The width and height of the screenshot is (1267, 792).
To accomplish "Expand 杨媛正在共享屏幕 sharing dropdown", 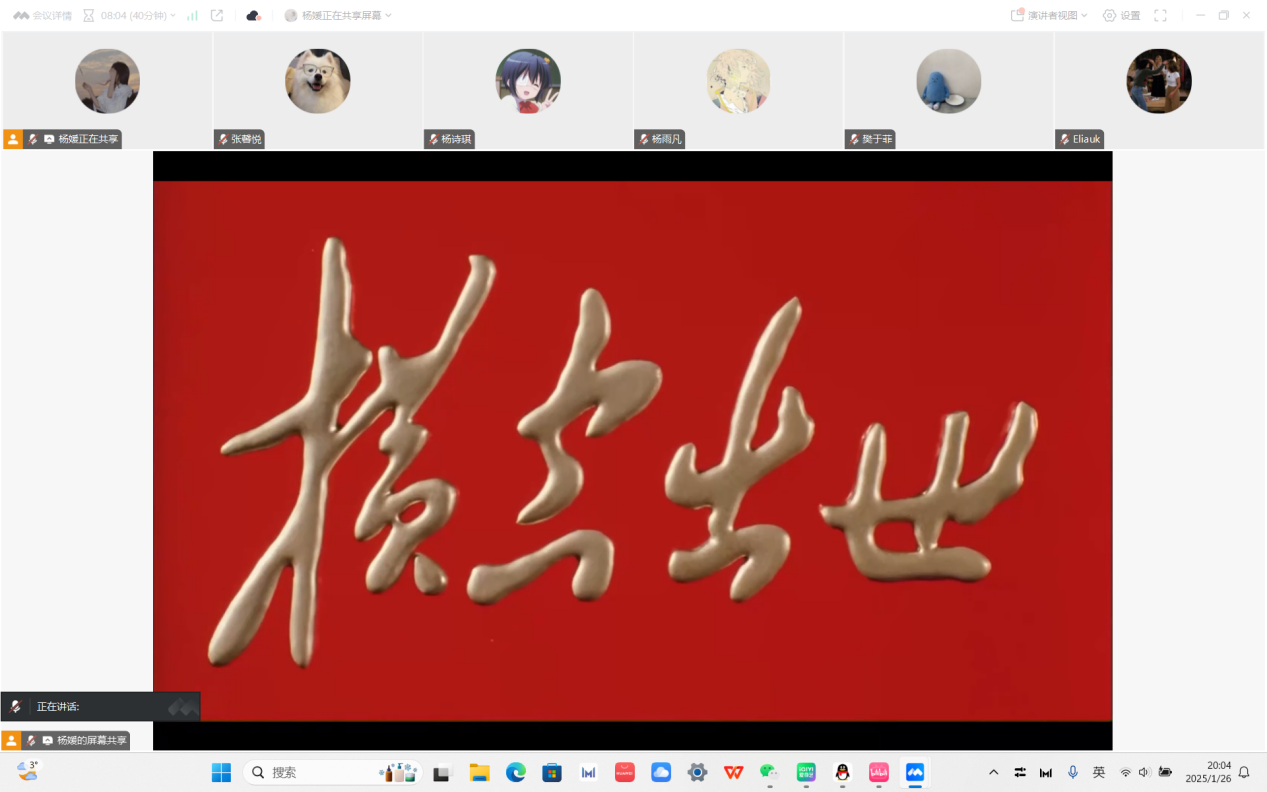I will (x=338, y=16).
